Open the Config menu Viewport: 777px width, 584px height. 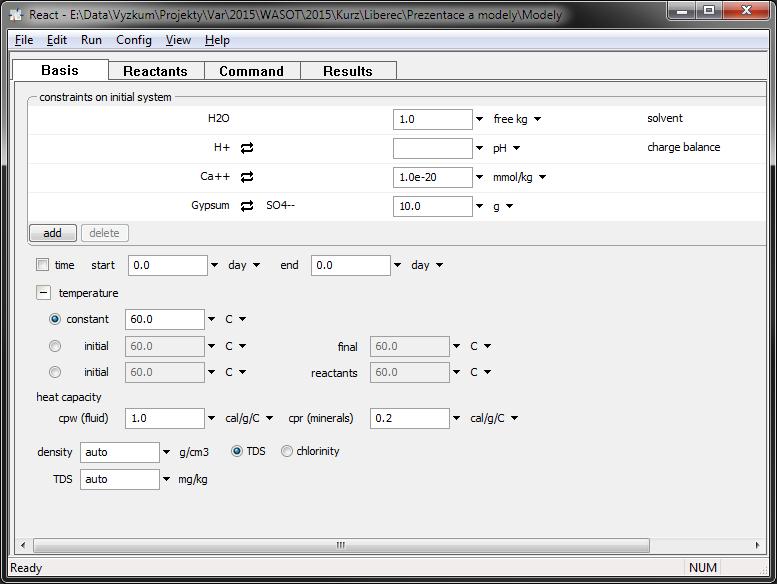click(134, 40)
